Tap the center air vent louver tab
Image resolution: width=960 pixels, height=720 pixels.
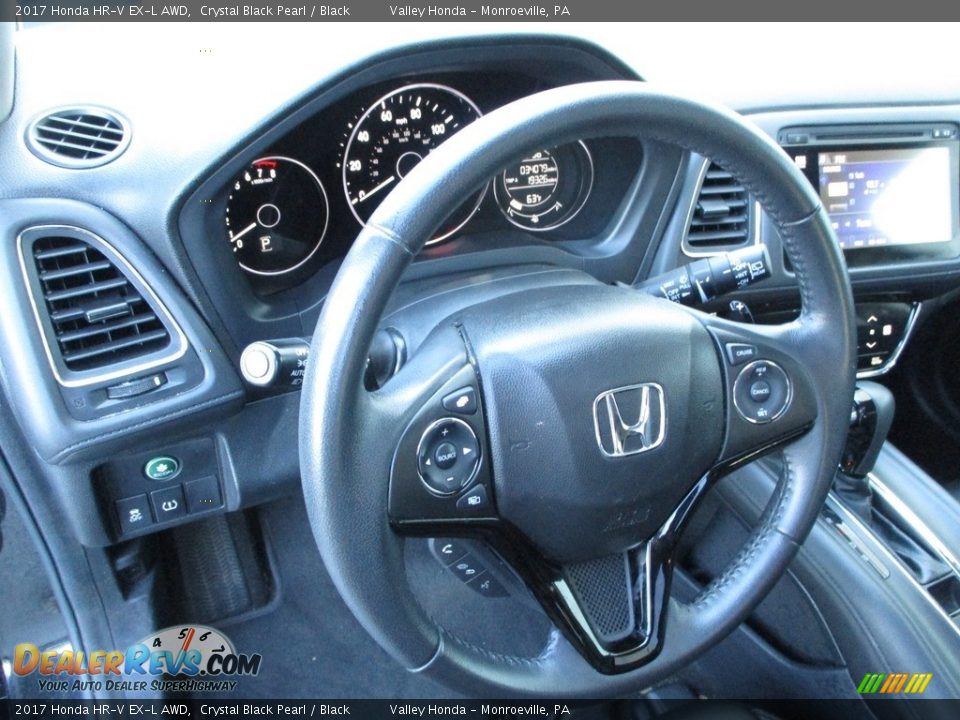coord(716,205)
